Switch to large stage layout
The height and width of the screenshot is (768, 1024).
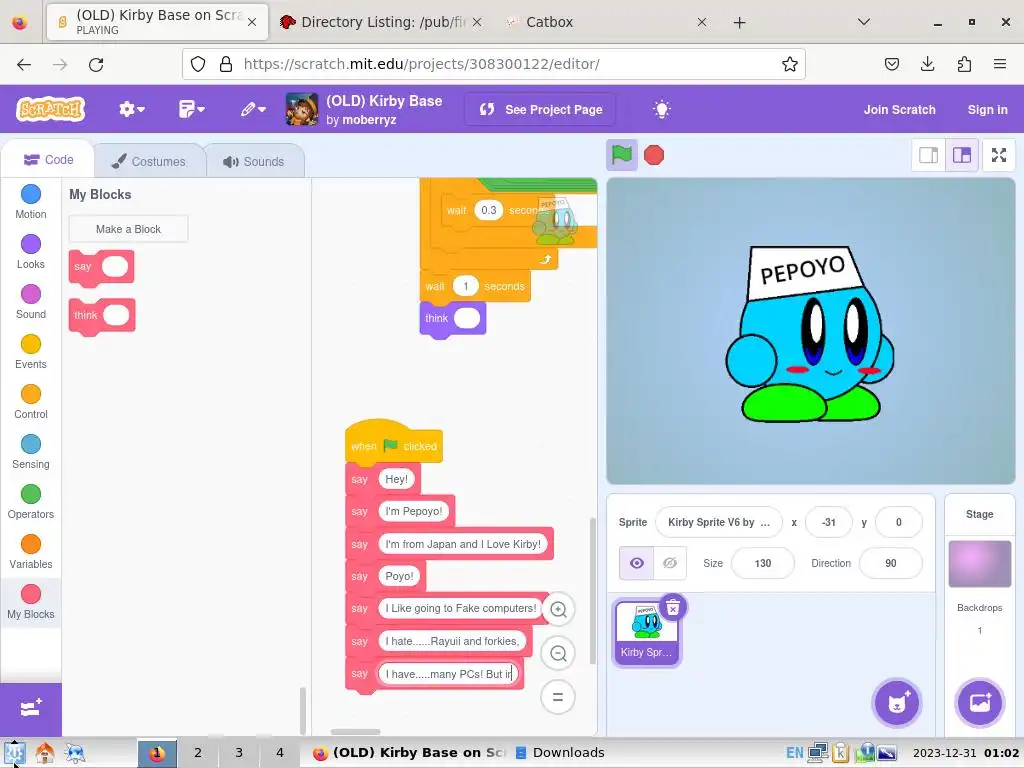coord(962,155)
